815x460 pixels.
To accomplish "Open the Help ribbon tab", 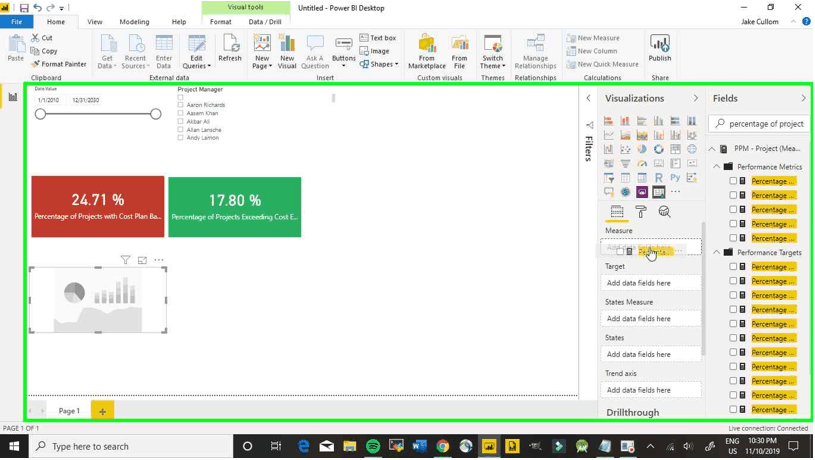I will coord(179,22).
